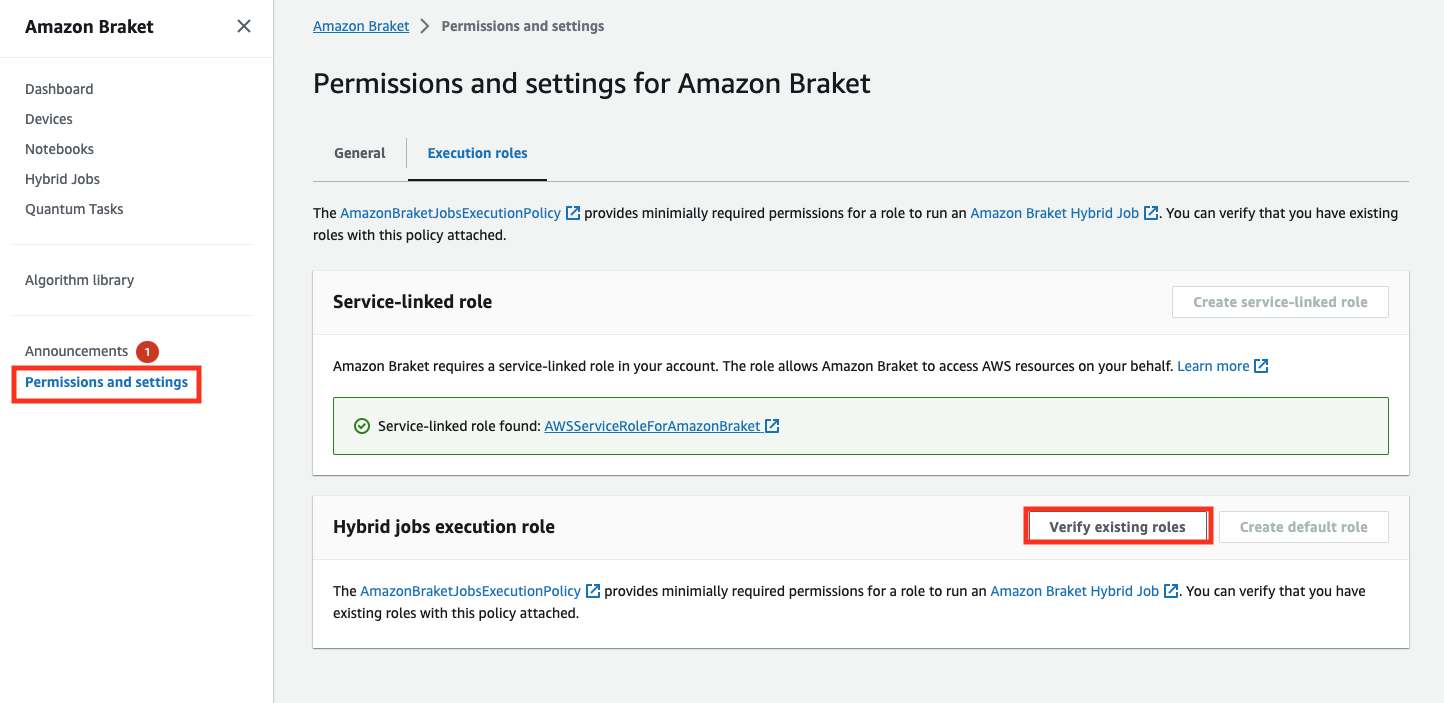Navigate to Quantum Tasks in the sidebar

click(x=74, y=208)
